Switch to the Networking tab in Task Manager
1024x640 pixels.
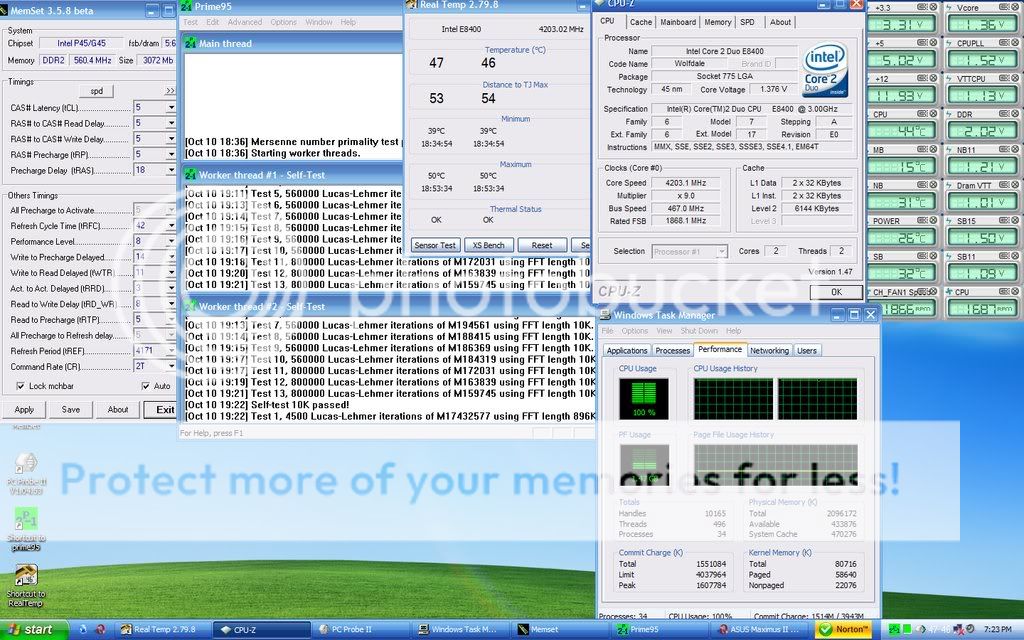point(769,351)
